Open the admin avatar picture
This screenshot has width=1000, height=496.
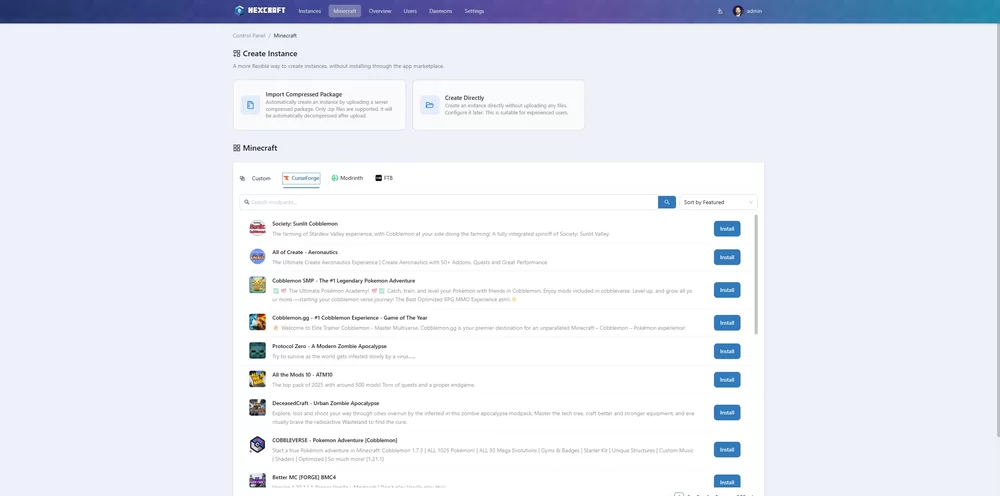click(738, 11)
